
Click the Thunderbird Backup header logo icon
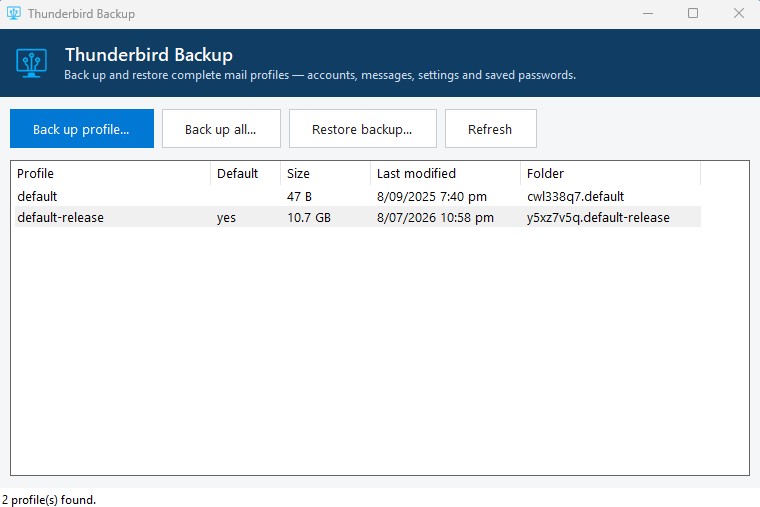coord(32,63)
